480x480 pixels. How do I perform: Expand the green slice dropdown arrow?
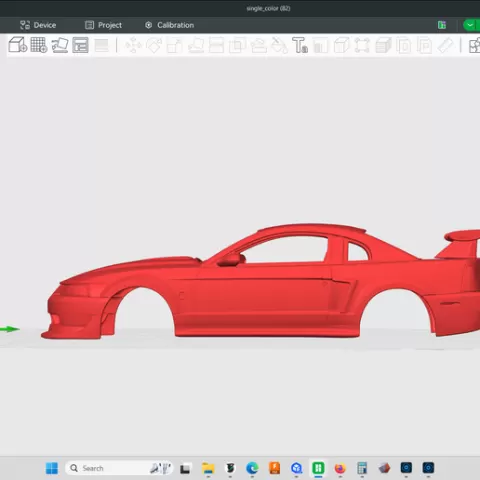click(470, 25)
